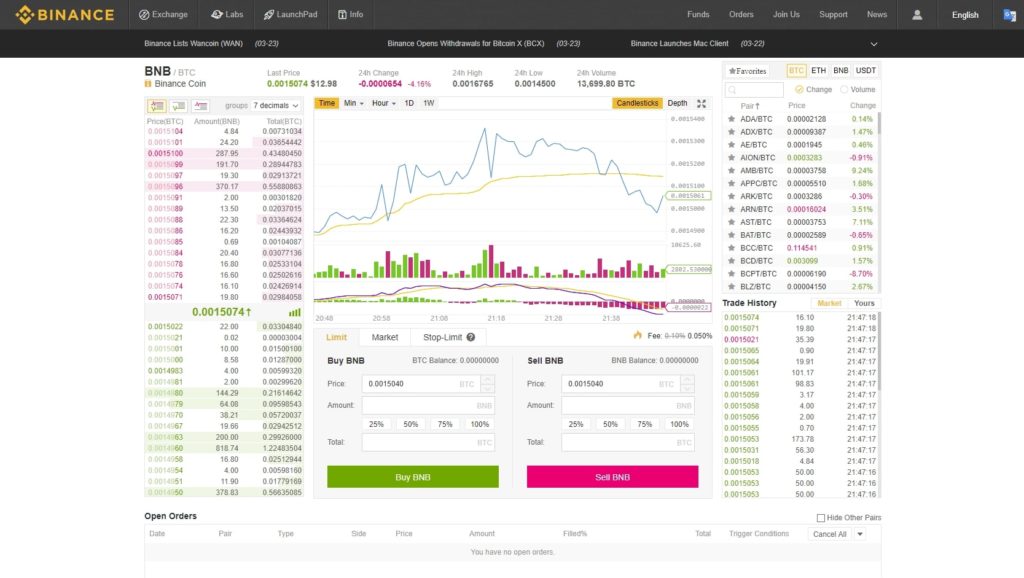Open the Hour interval dropdown

[383, 103]
